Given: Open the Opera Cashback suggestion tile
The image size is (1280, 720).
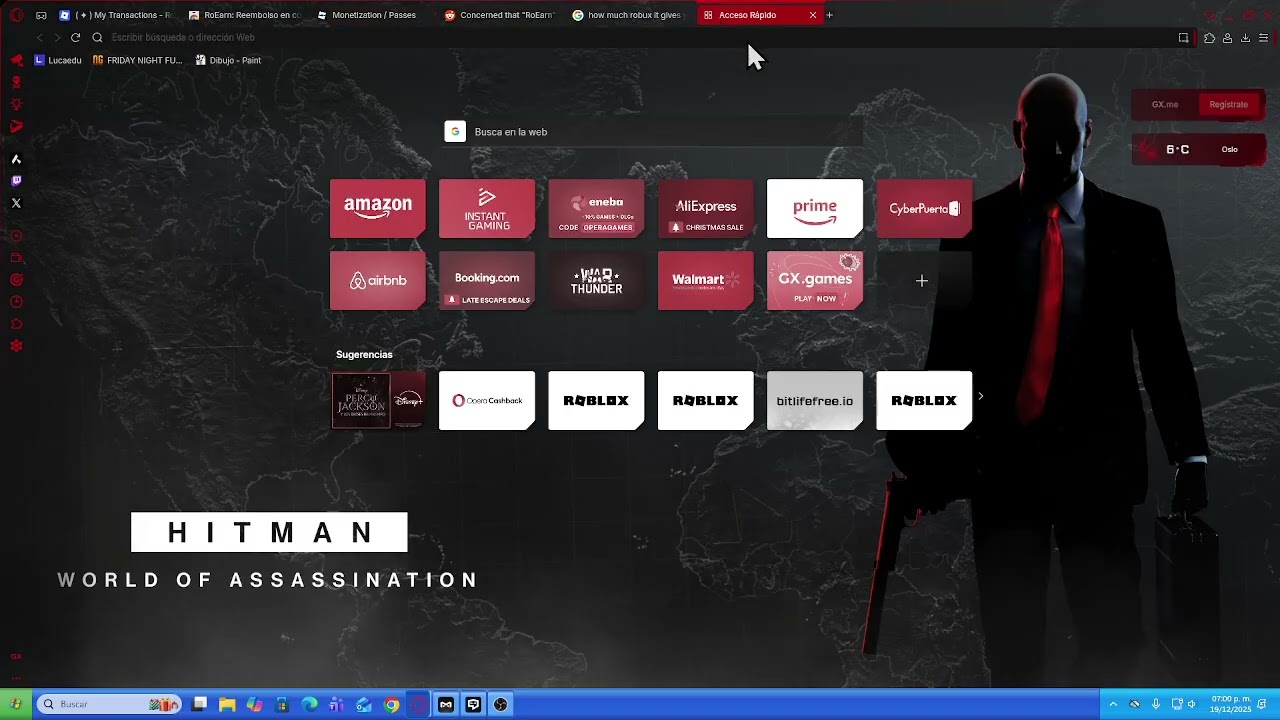Looking at the screenshot, I should pos(487,400).
